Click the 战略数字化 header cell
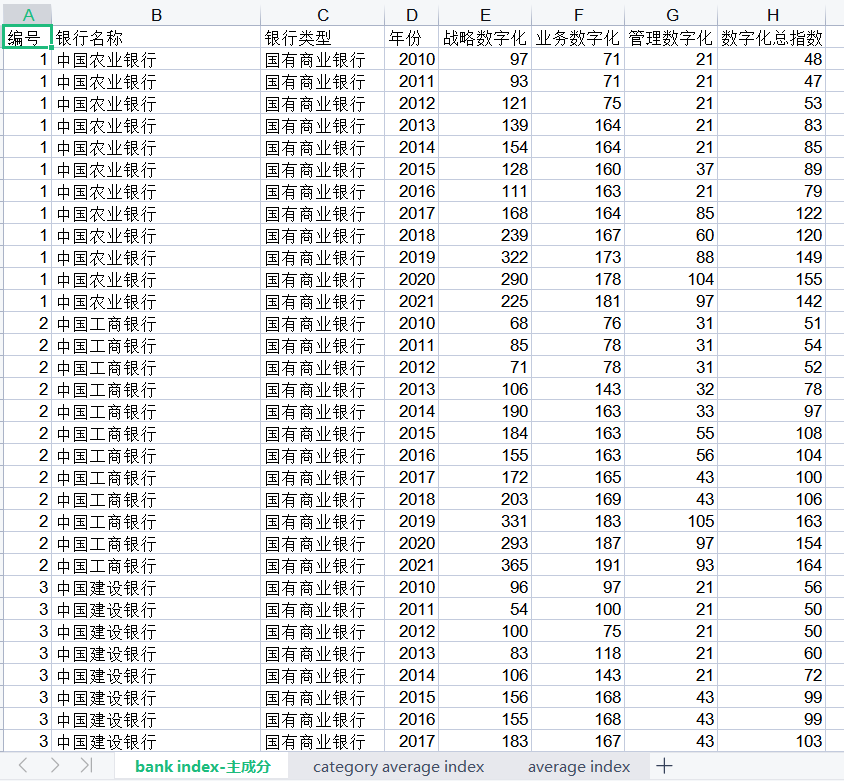This screenshot has height=781, width=844. click(485, 37)
